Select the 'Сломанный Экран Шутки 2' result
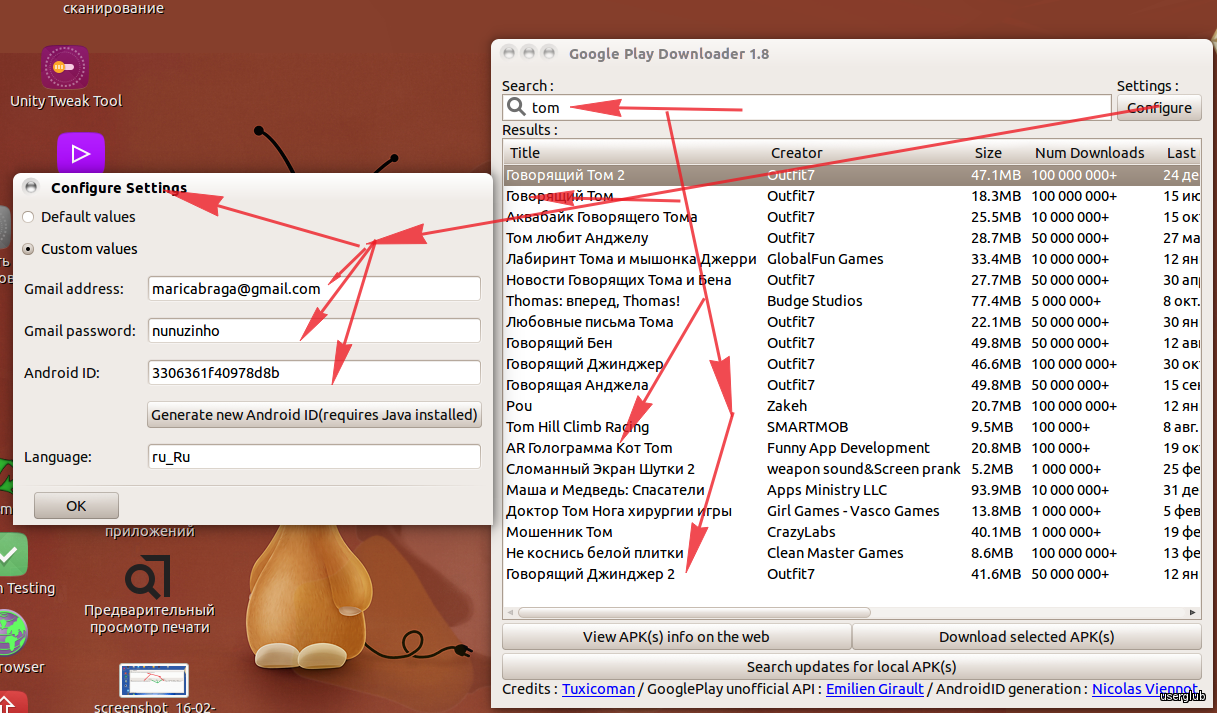1217x713 pixels. click(x=852, y=469)
